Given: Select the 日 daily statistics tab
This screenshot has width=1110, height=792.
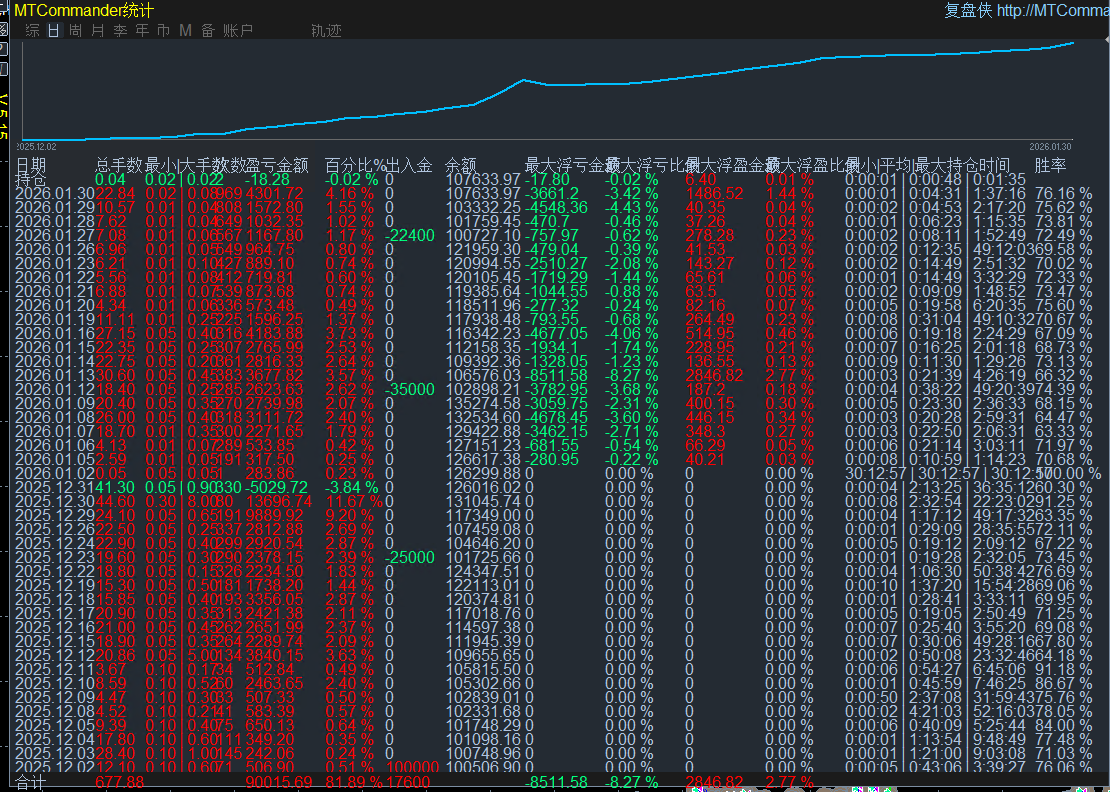Looking at the screenshot, I should coord(55,30).
